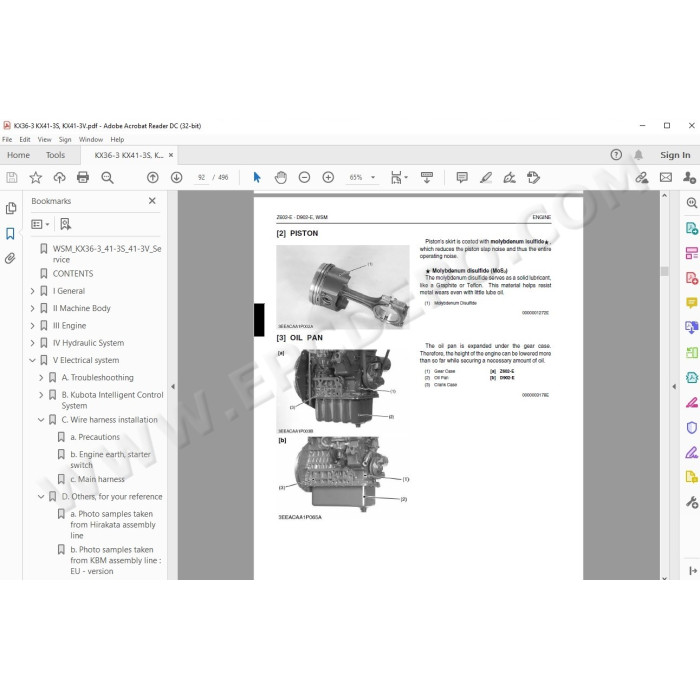Go to previous page arrow

tap(153, 178)
